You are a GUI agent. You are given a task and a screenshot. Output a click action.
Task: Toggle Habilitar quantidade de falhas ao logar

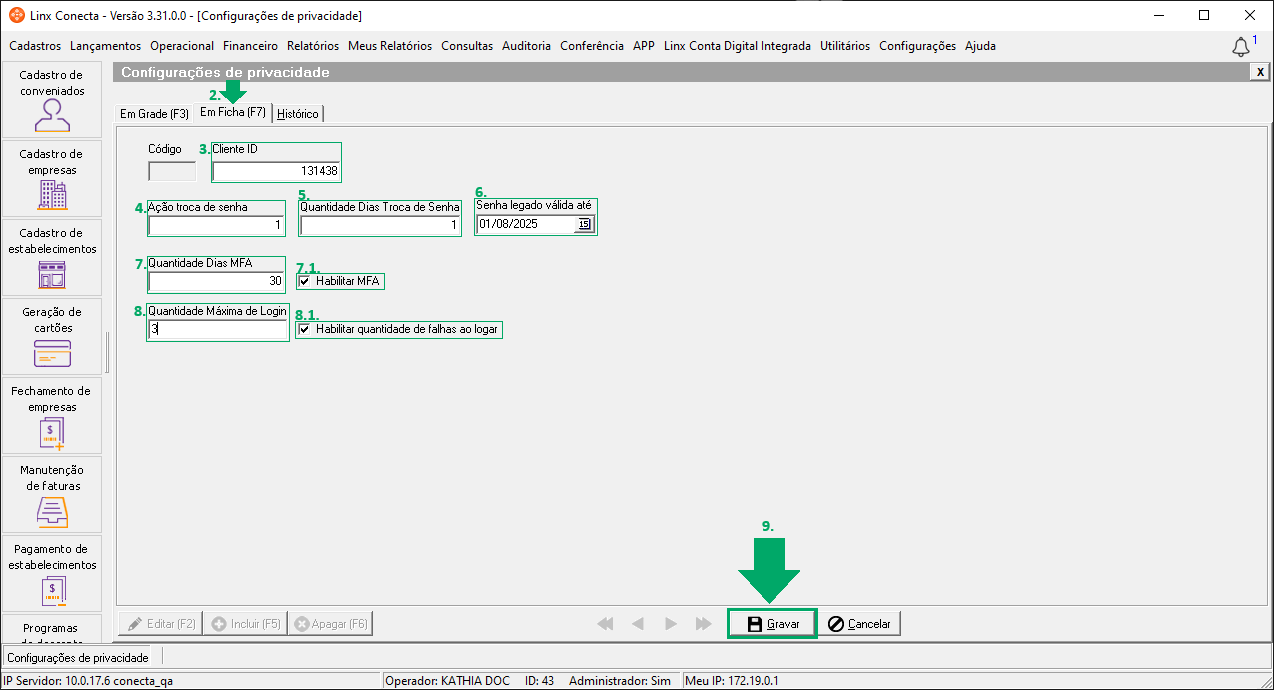304,329
